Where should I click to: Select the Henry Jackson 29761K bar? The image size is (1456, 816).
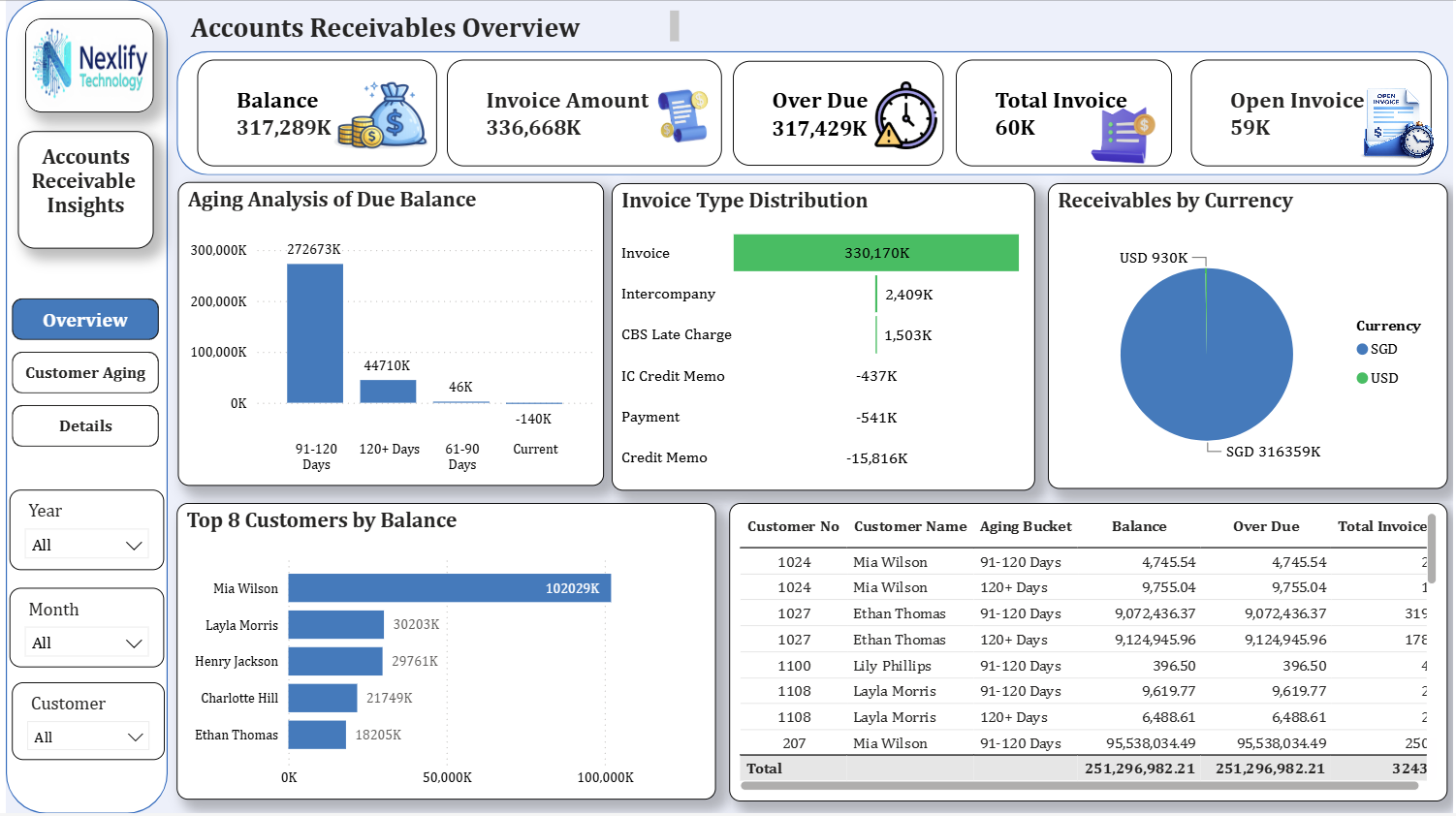tap(335, 661)
